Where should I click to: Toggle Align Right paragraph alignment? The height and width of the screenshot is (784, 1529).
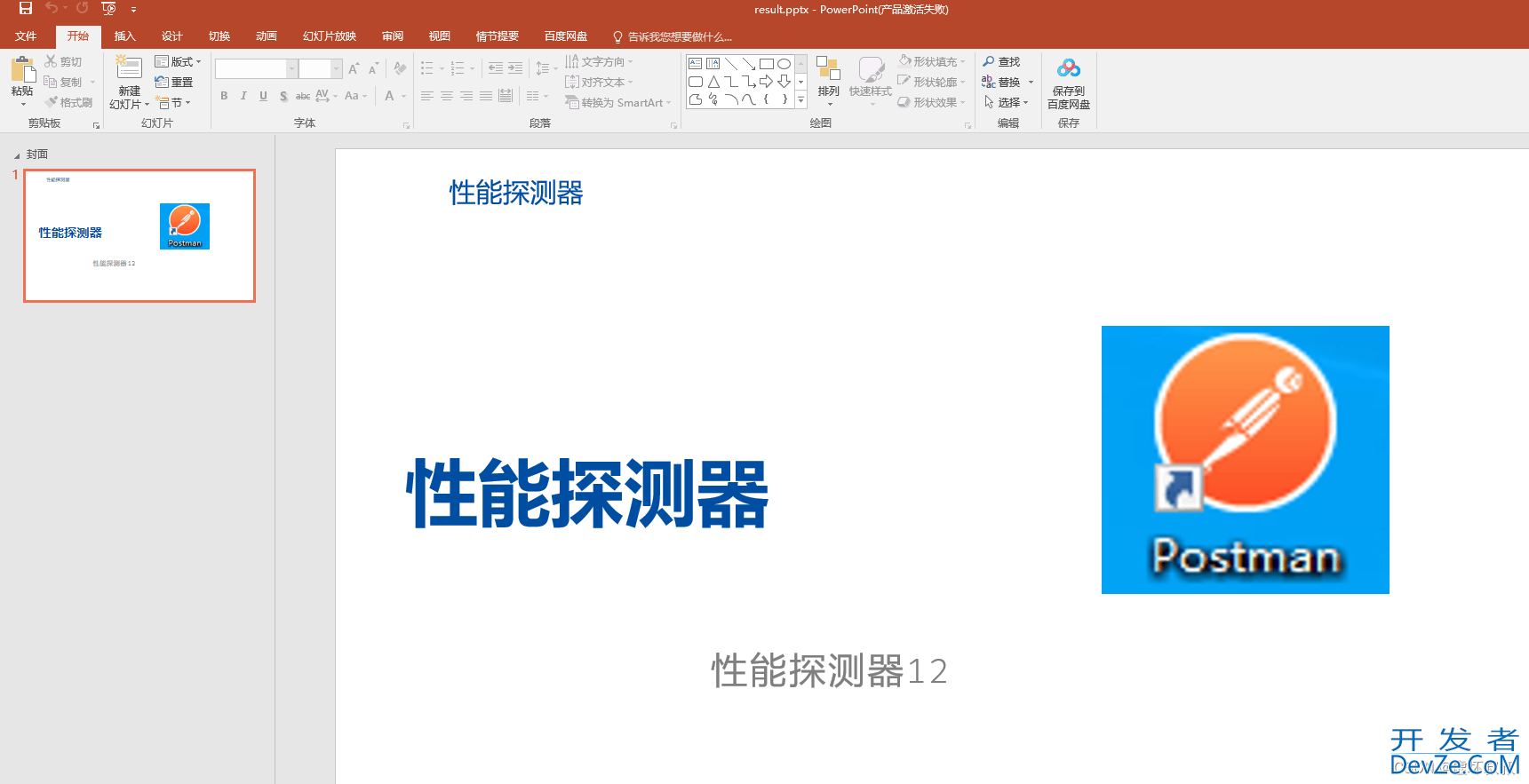(x=466, y=96)
